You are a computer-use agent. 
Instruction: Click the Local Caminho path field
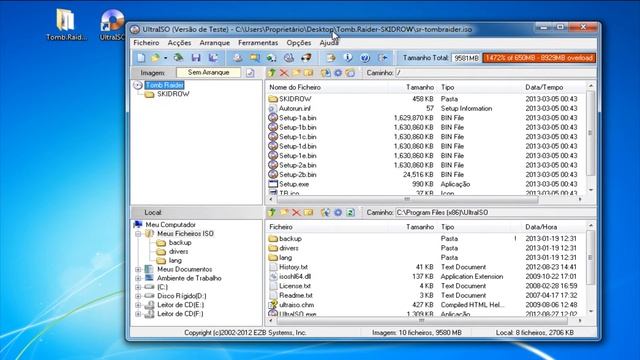[495, 213]
